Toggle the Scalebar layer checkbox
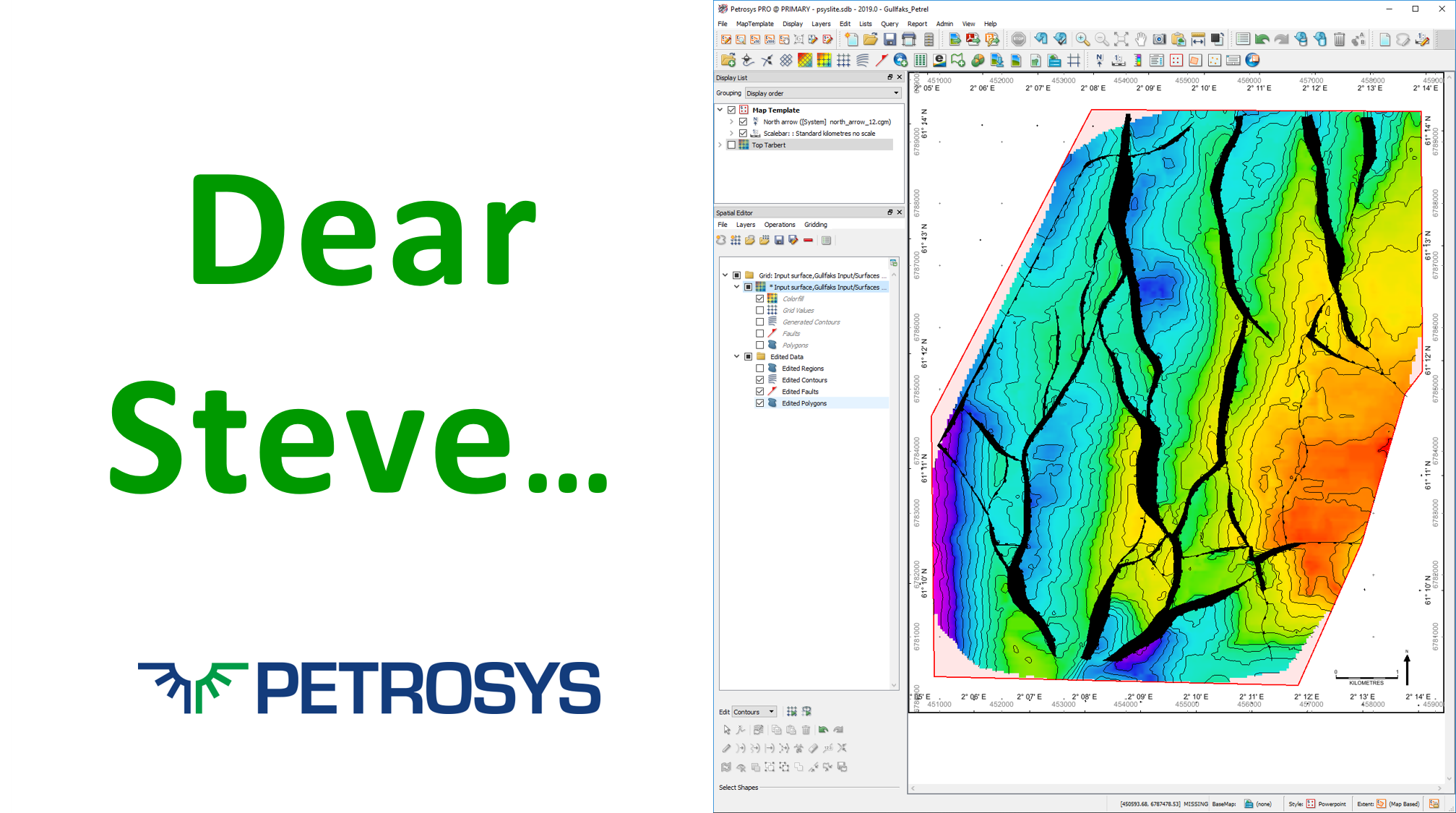1456x813 pixels. point(744,133)
